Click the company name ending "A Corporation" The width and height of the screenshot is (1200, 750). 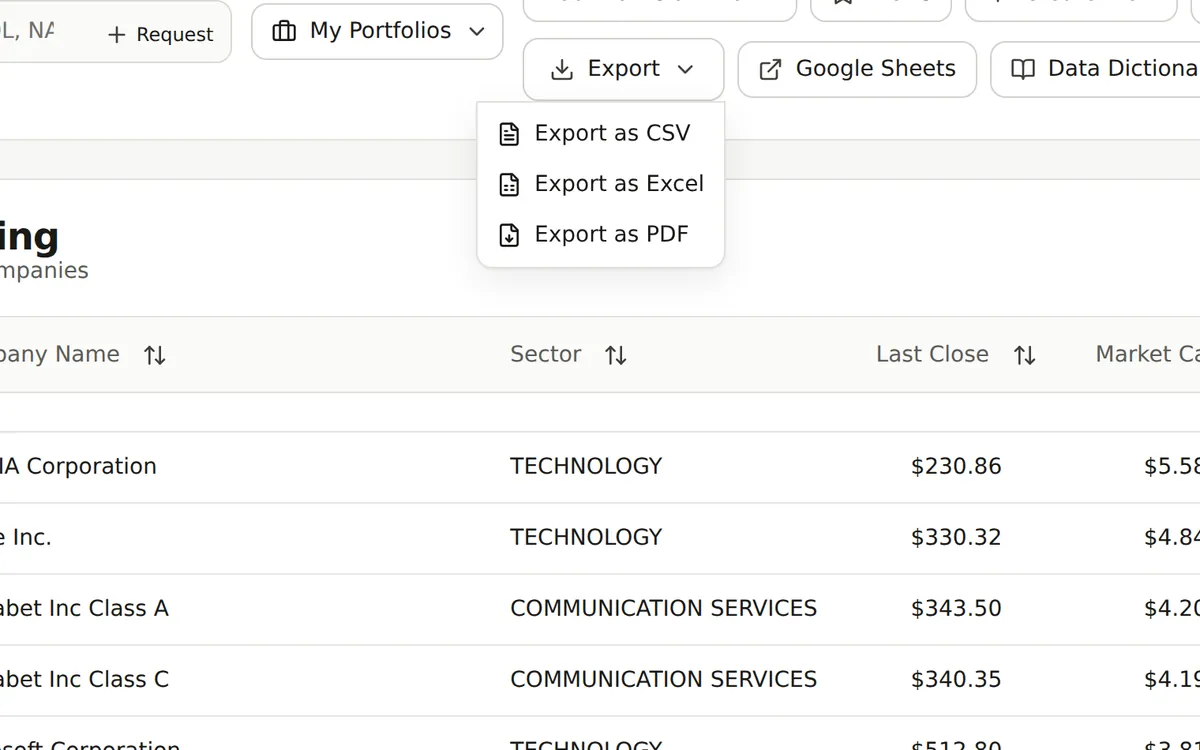point(78,466)
